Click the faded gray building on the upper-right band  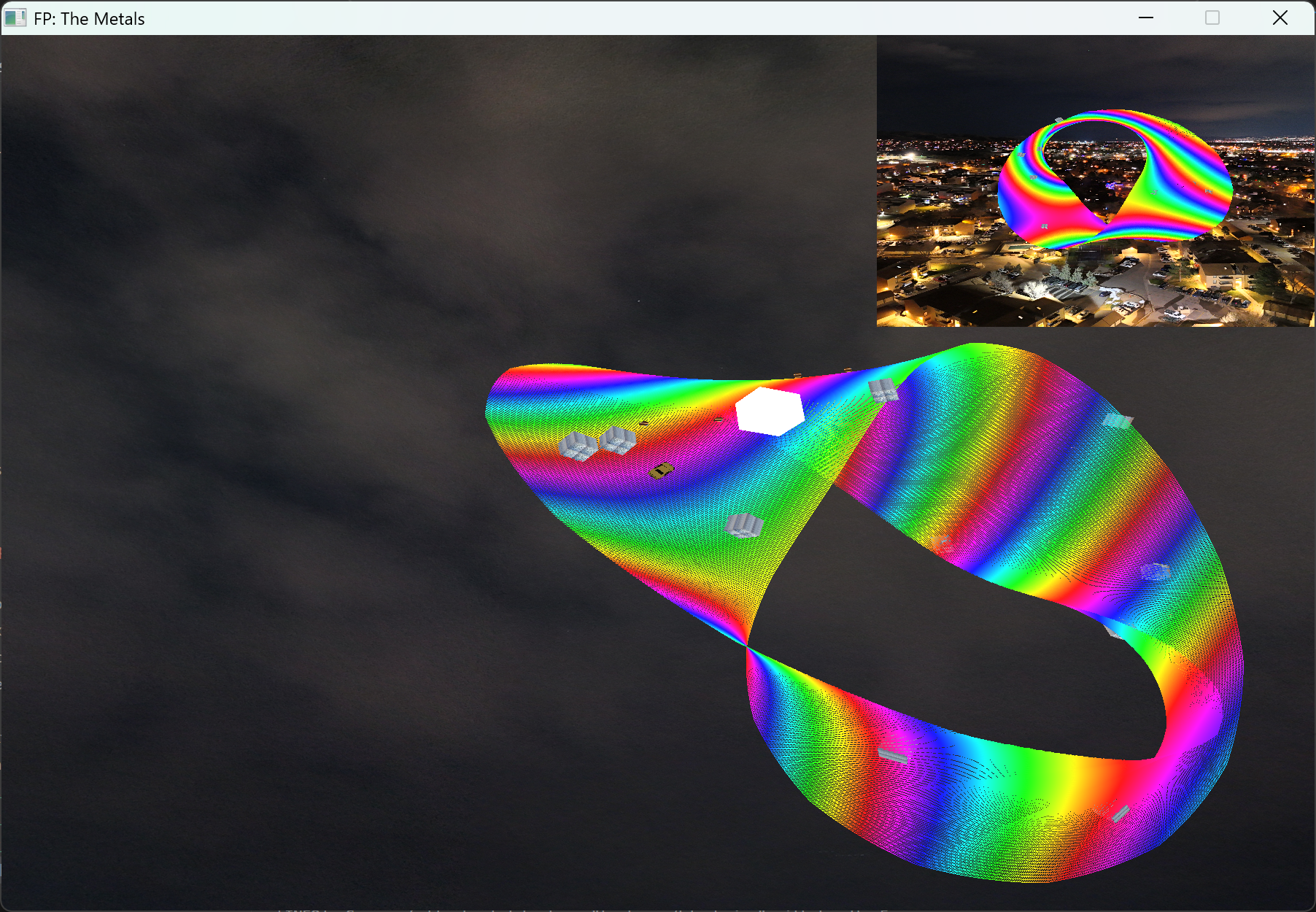pyautogui.click(x=1117, y=420)
